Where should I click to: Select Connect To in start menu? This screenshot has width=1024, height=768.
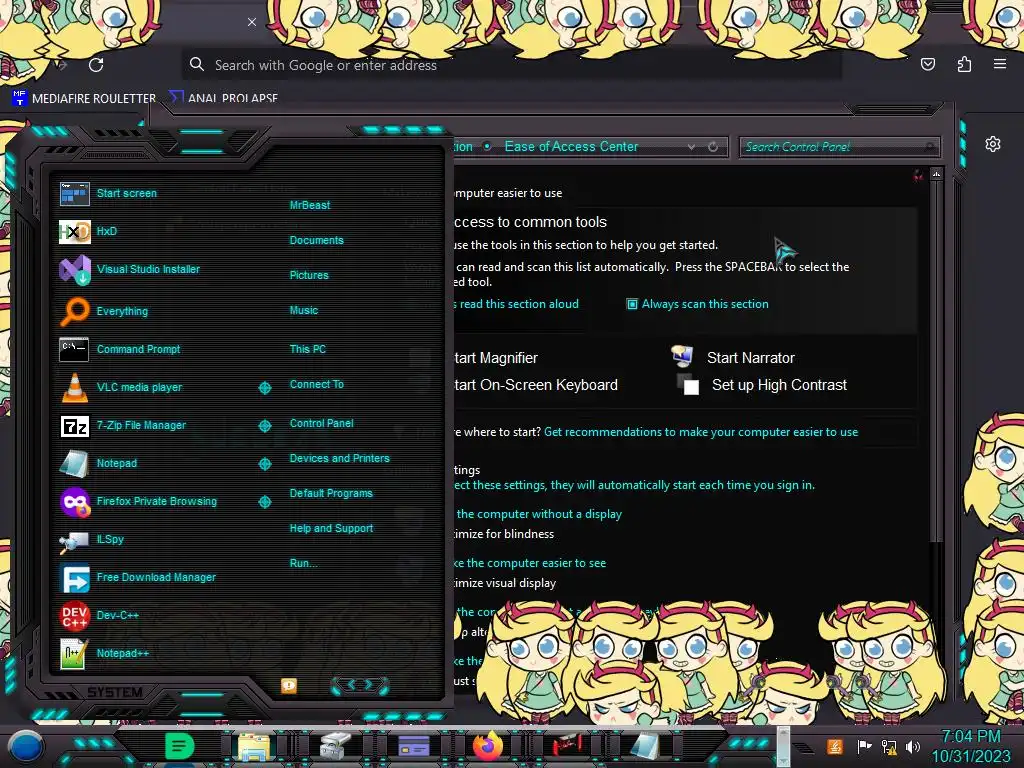click(316, 385)
